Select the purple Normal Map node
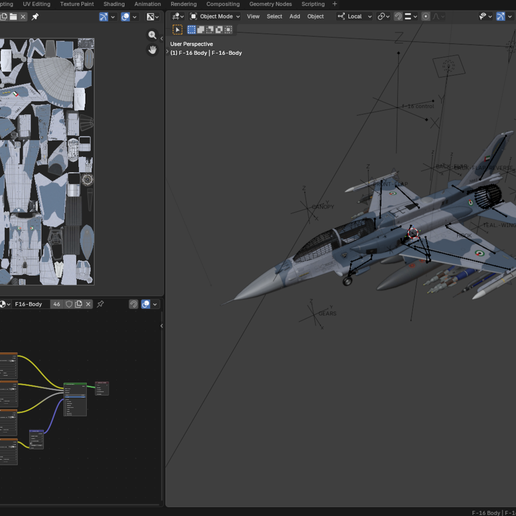This screenshot has width=516, height=516. click(x=36, y=439)
